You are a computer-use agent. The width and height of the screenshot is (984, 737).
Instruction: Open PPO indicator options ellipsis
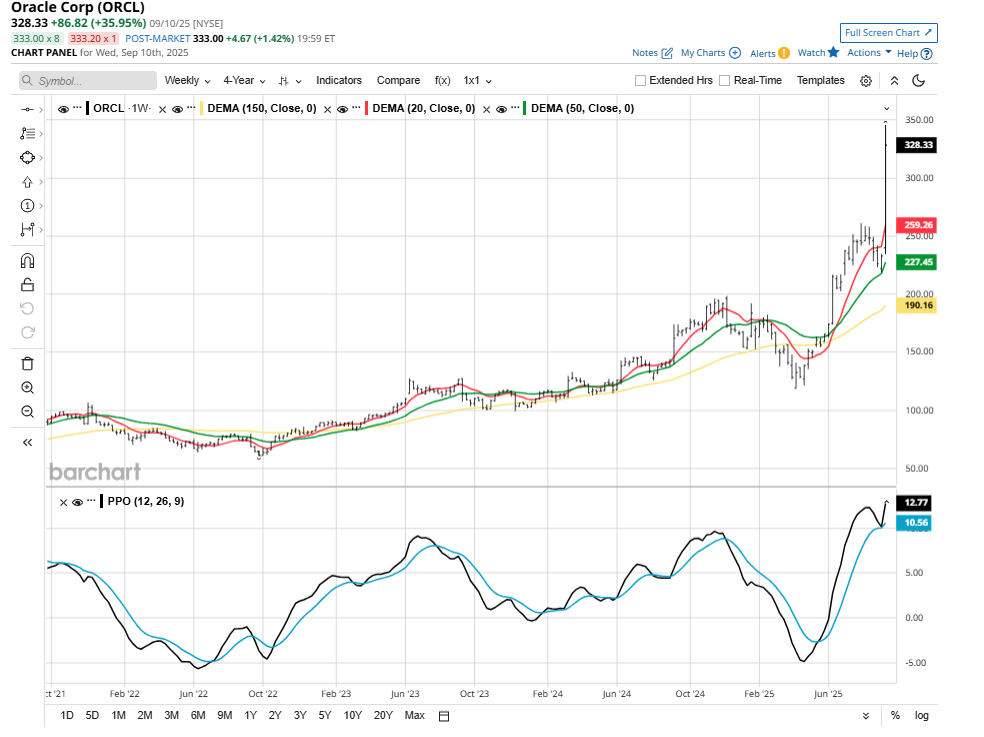(92, 501)
